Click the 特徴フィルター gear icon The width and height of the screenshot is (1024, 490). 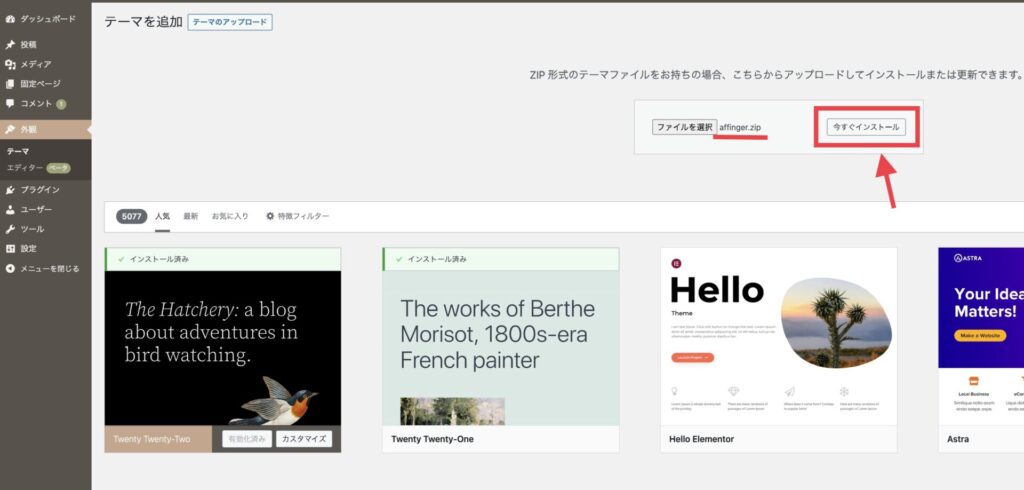270,216
